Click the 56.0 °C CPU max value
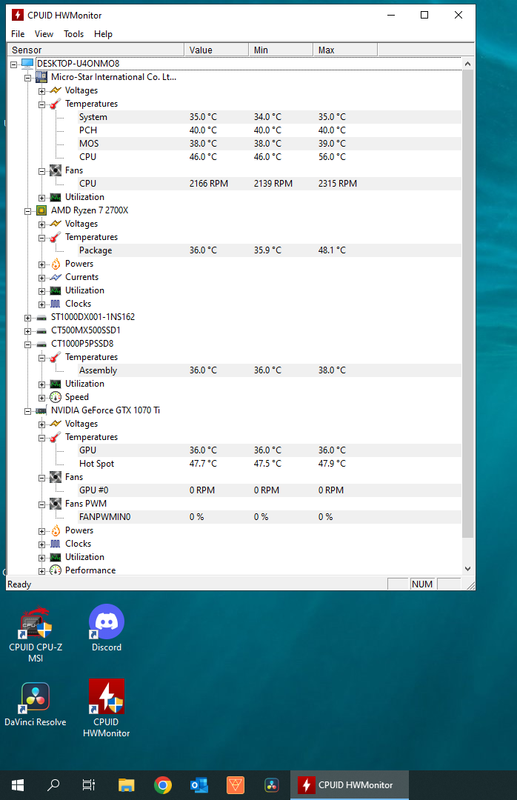 click(332, 157)
